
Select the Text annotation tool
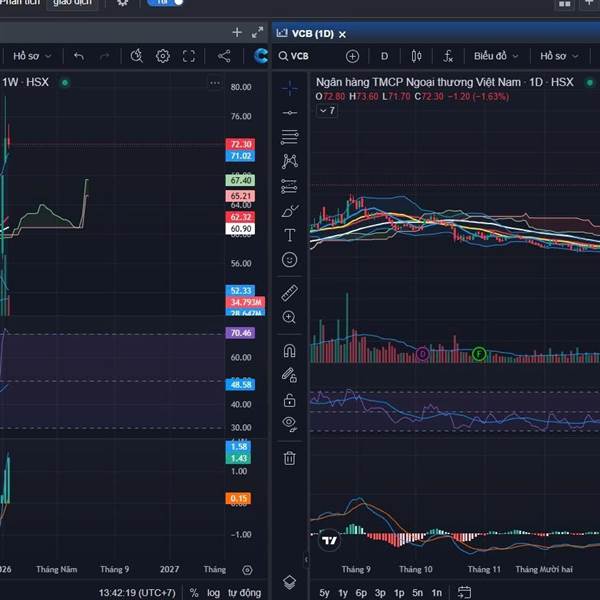coord(290,235)
